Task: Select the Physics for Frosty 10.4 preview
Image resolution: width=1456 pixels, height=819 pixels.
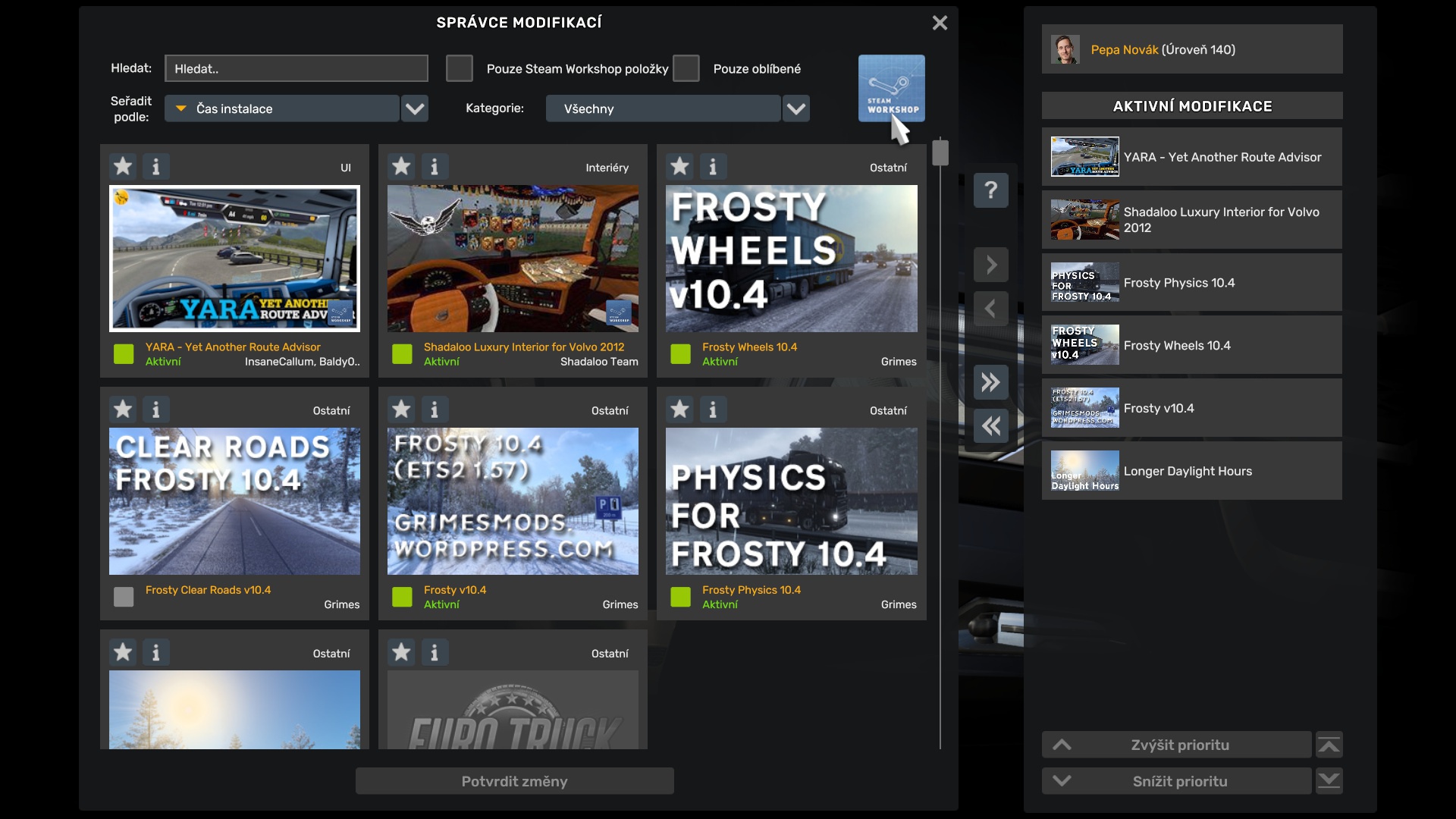Action: coord(791,501)
